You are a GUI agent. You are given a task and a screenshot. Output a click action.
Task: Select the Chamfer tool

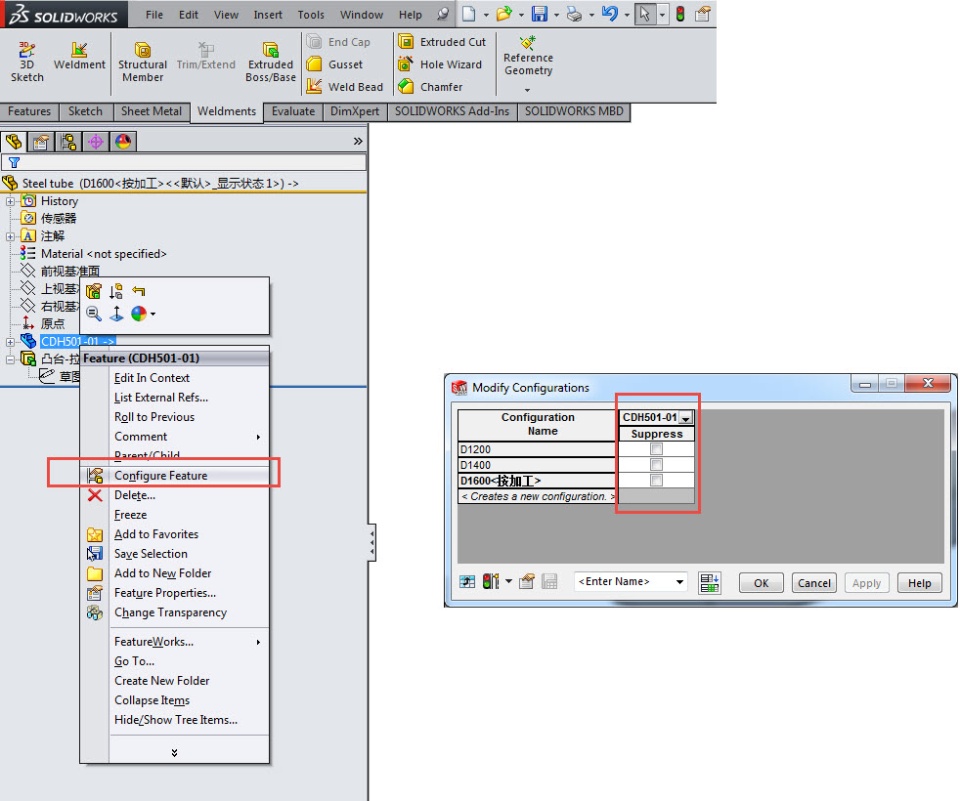pos(430,86)
